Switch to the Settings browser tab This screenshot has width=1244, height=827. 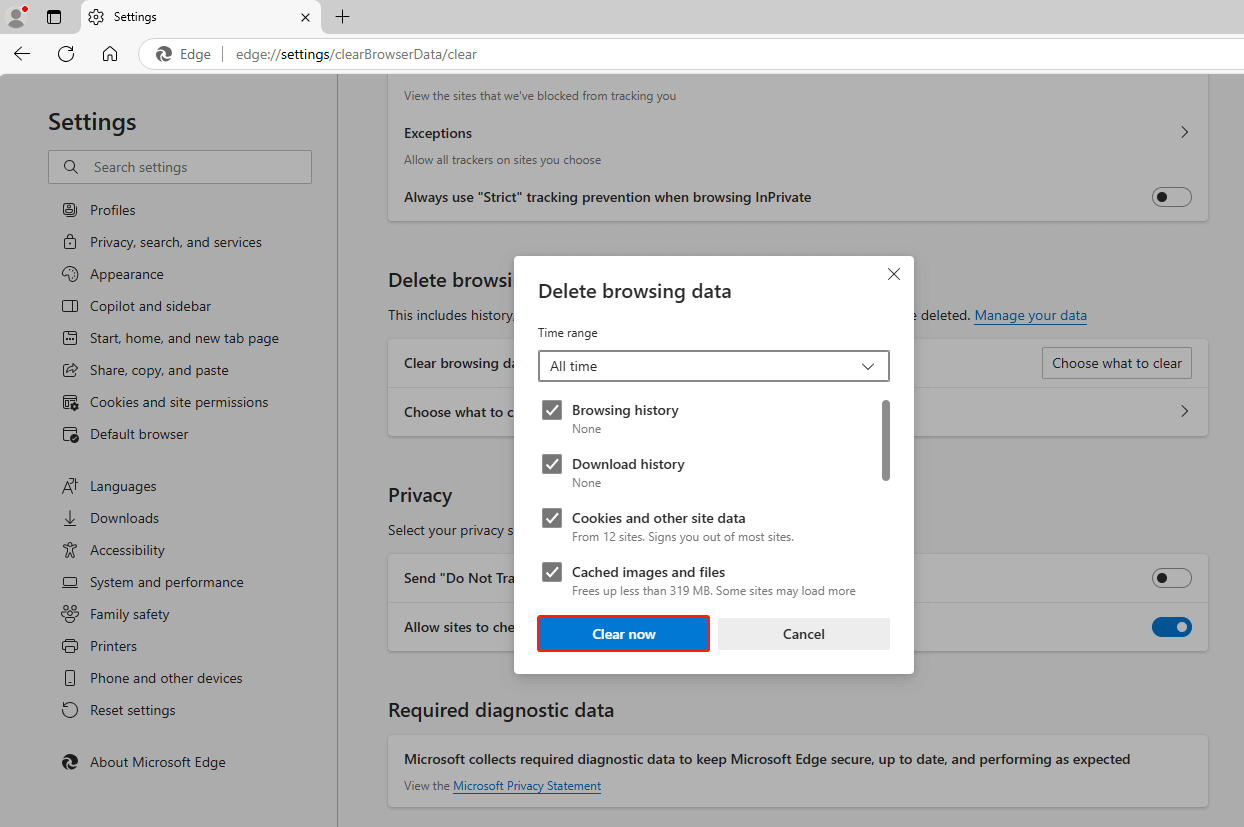point(200,17)
